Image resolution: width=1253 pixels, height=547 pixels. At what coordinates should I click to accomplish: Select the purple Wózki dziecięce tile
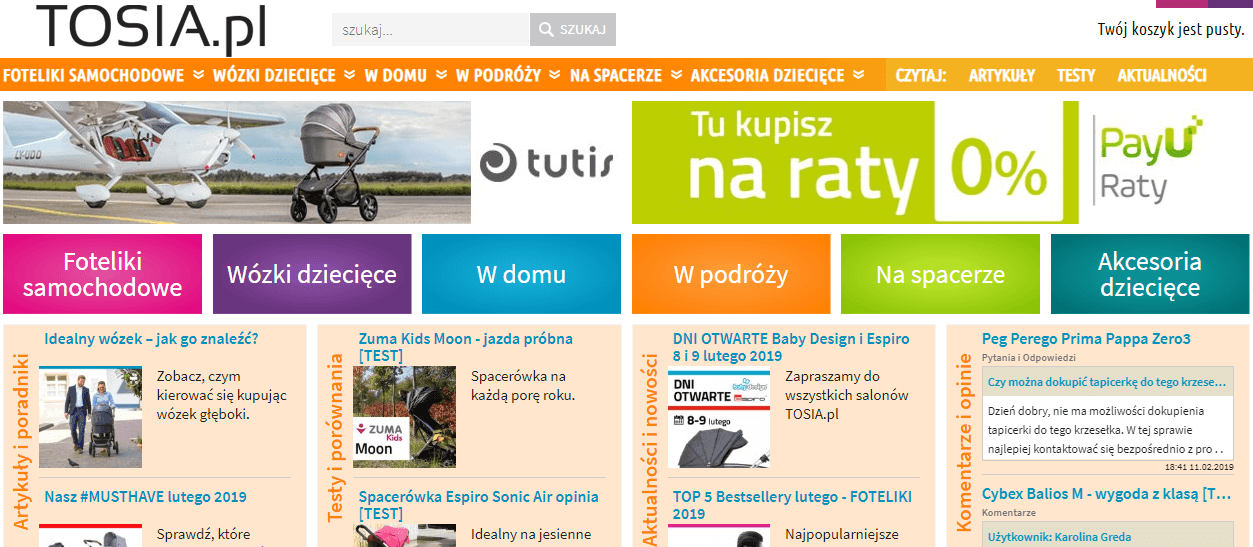pos(311,274)
